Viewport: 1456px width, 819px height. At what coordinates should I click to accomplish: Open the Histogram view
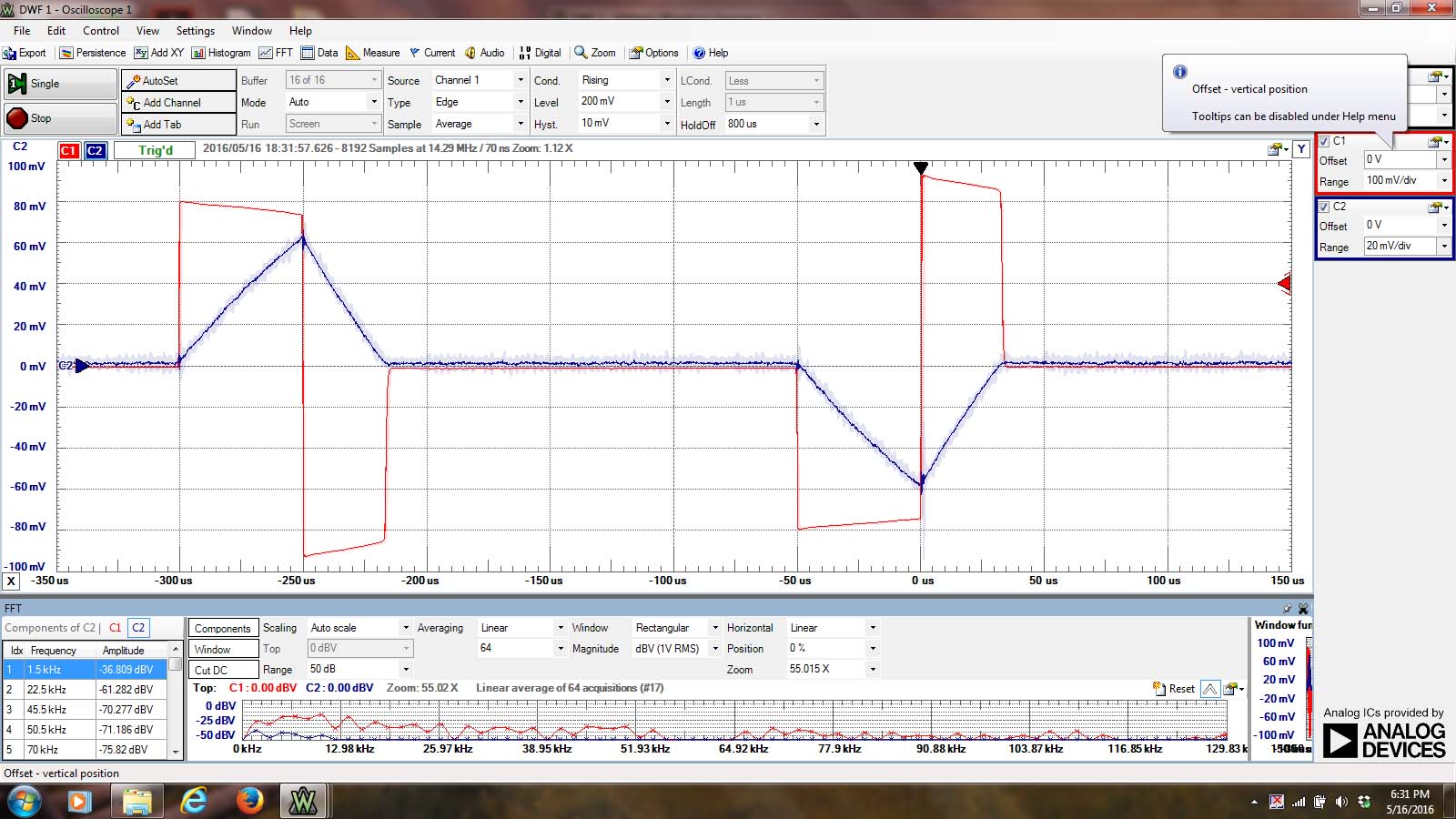[x=221, y=53]
